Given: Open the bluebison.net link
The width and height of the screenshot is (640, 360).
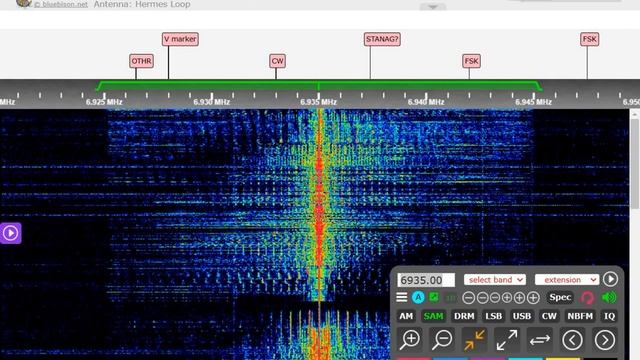Looking at the screenshot, I should [61, 4].
